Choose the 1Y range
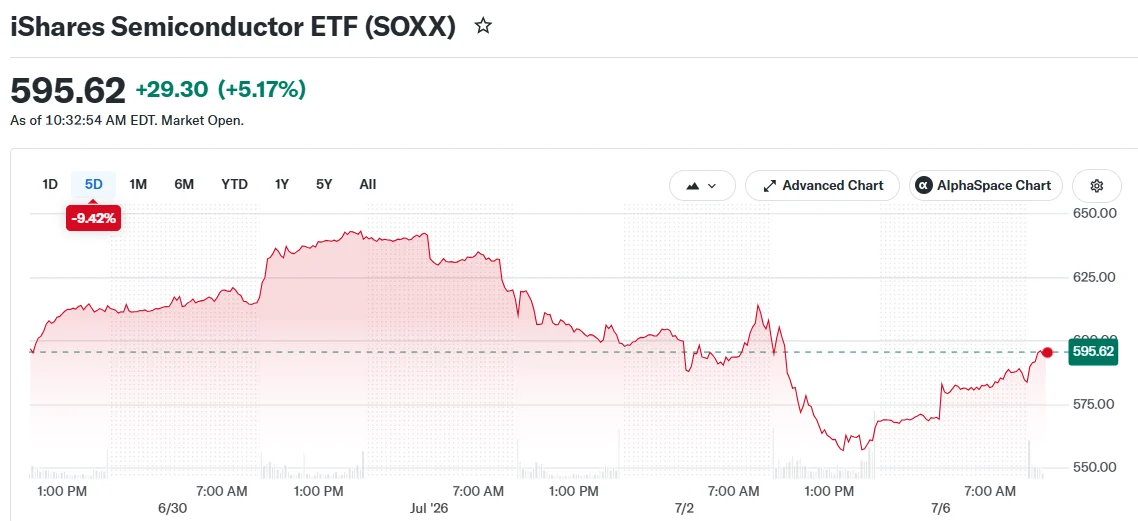Viewport: 1138px width, 521px height. pos(282,184)
